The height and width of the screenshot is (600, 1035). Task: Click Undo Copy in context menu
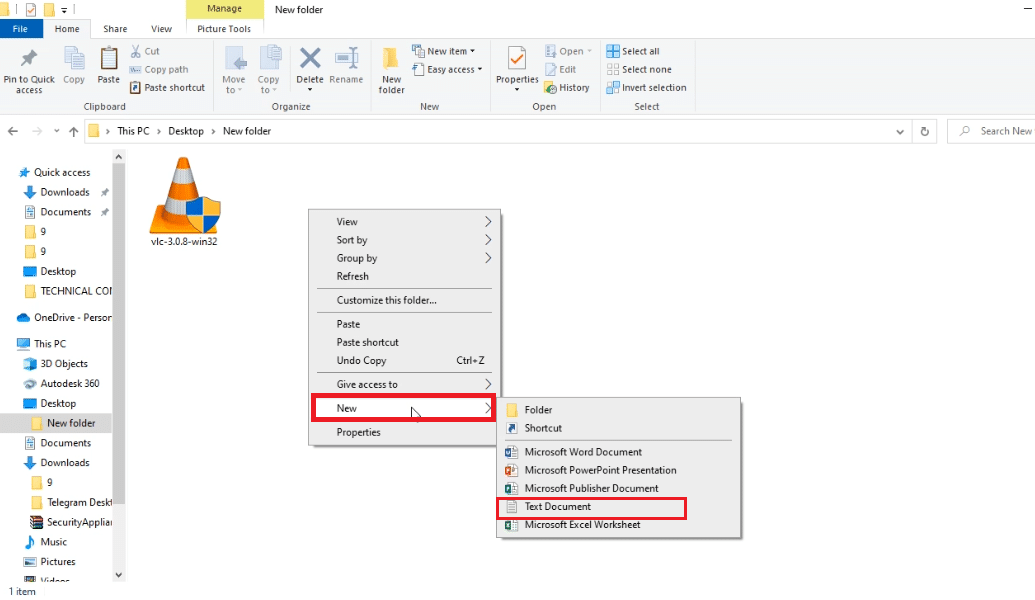[404, 360]
